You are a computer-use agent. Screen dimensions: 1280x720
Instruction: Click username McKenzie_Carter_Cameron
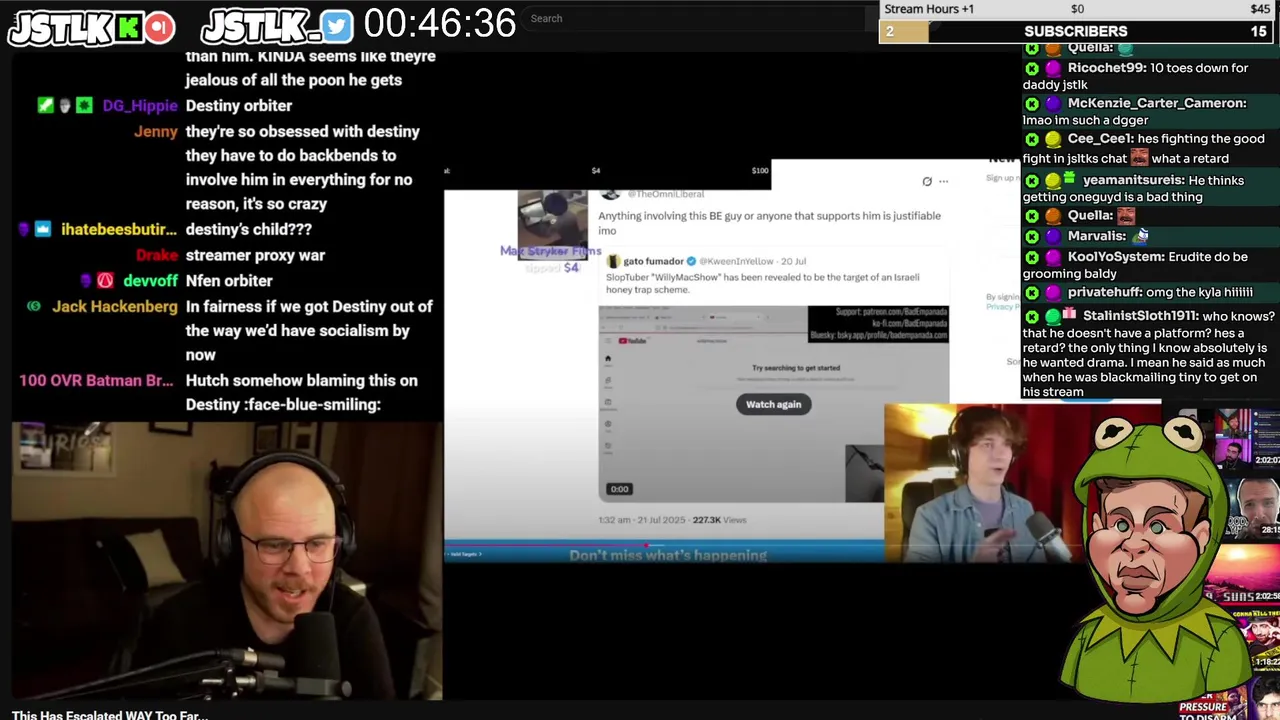point(1157,103)
